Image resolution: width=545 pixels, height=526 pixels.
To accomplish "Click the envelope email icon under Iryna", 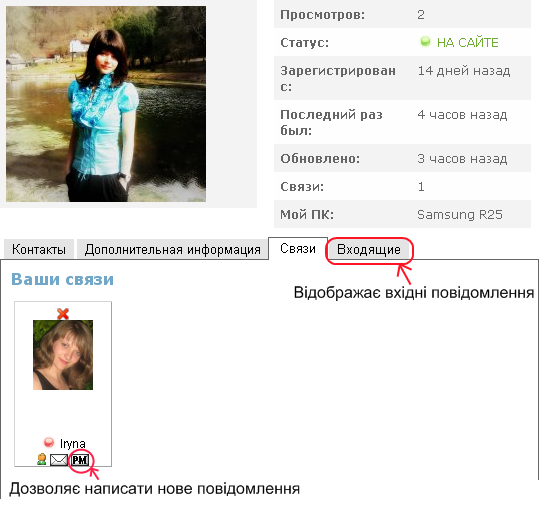I will [x=59, y=460].
